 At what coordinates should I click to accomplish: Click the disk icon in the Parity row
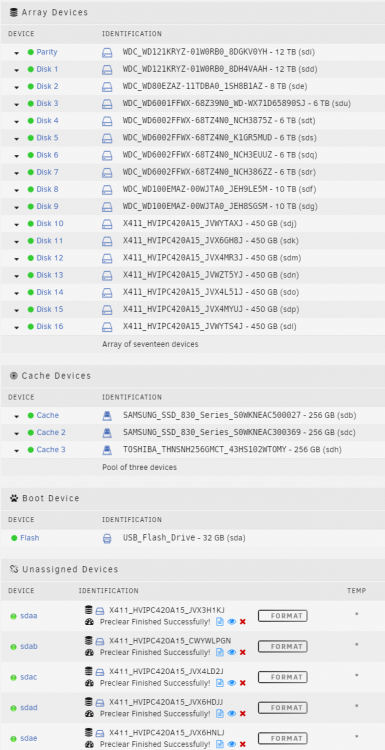coord(107,52)
